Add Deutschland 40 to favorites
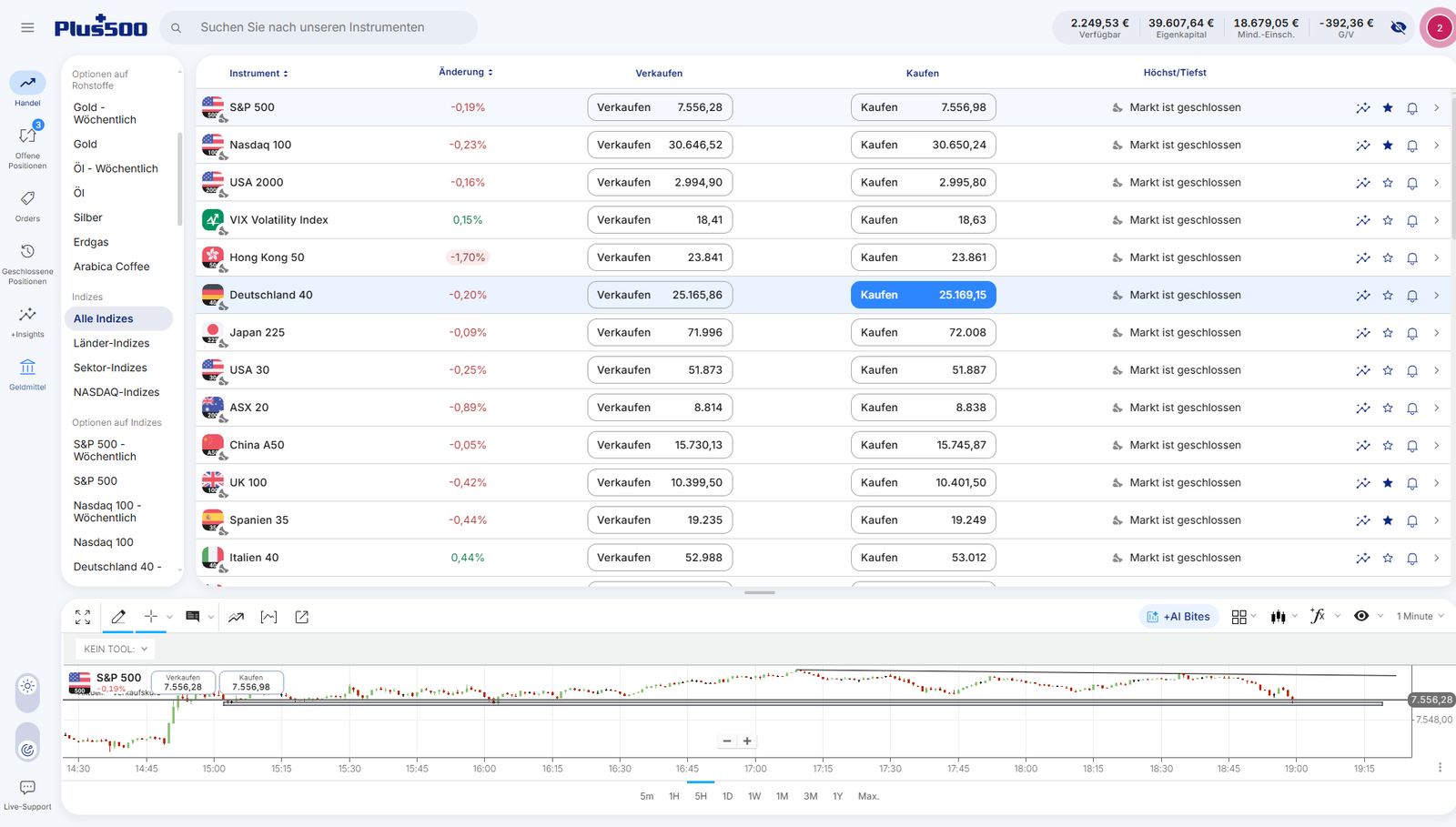The height and width of the screenshot is (827, 1456). (x=1388, y=296)
